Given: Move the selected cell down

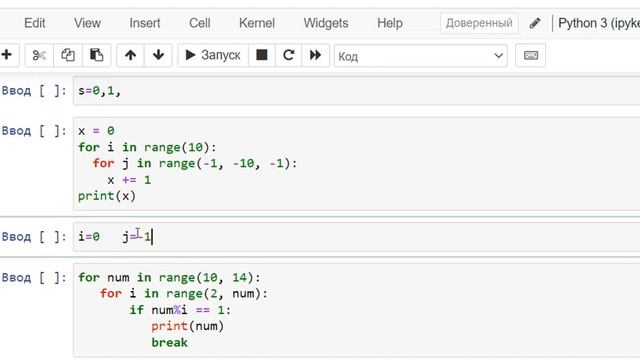Looking at the screenshot, I should [x=158, y=55].
